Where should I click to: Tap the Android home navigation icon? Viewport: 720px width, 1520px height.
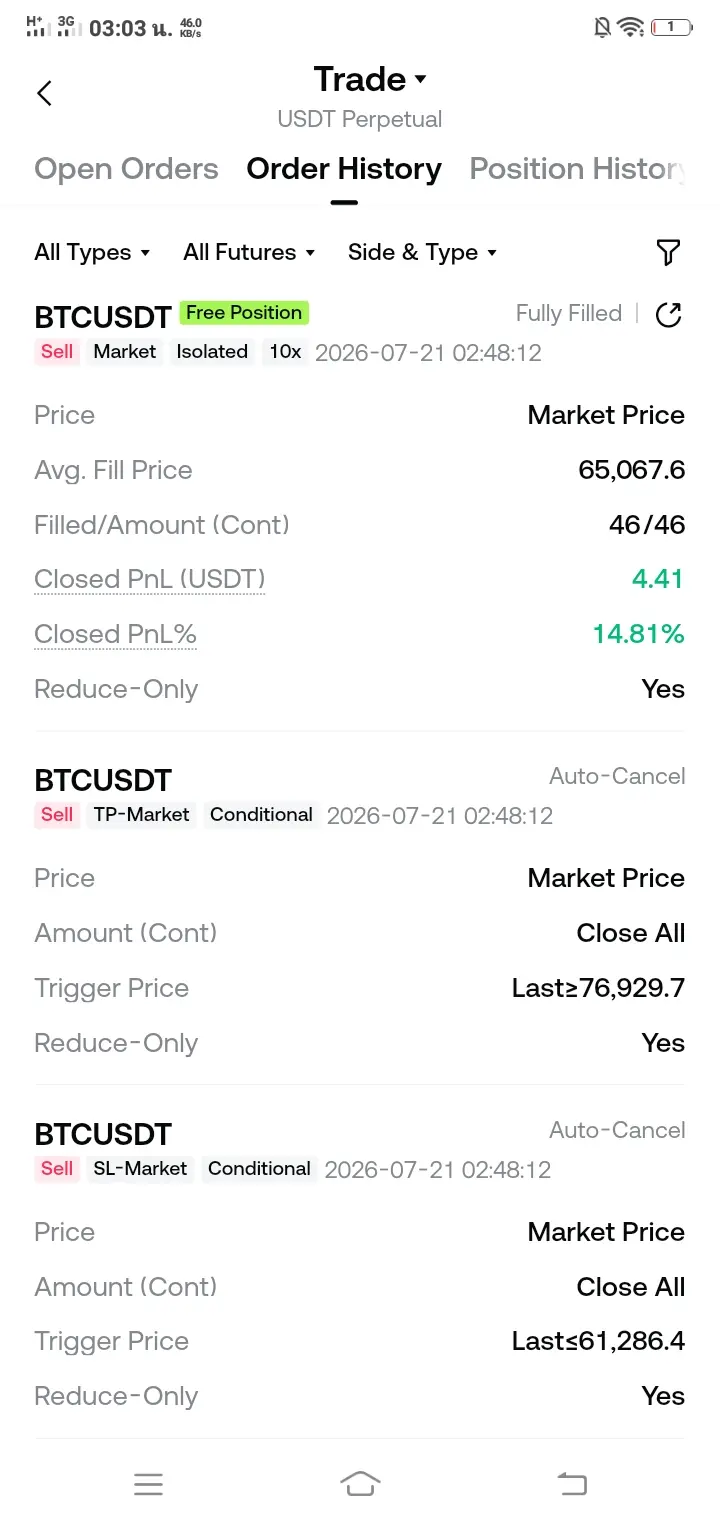coord(360,1484)
